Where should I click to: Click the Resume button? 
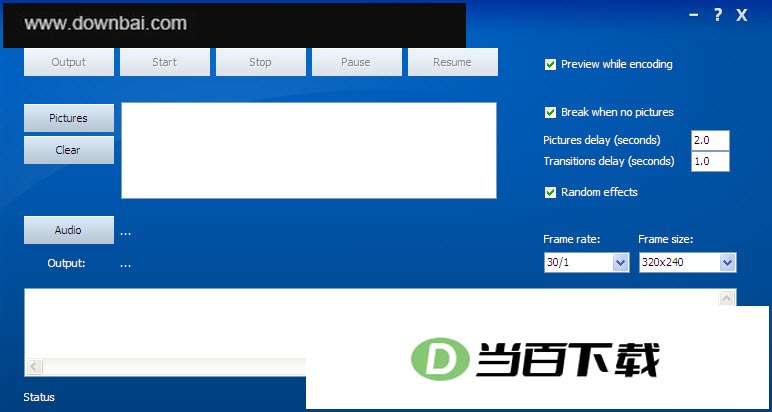(452, 62)
